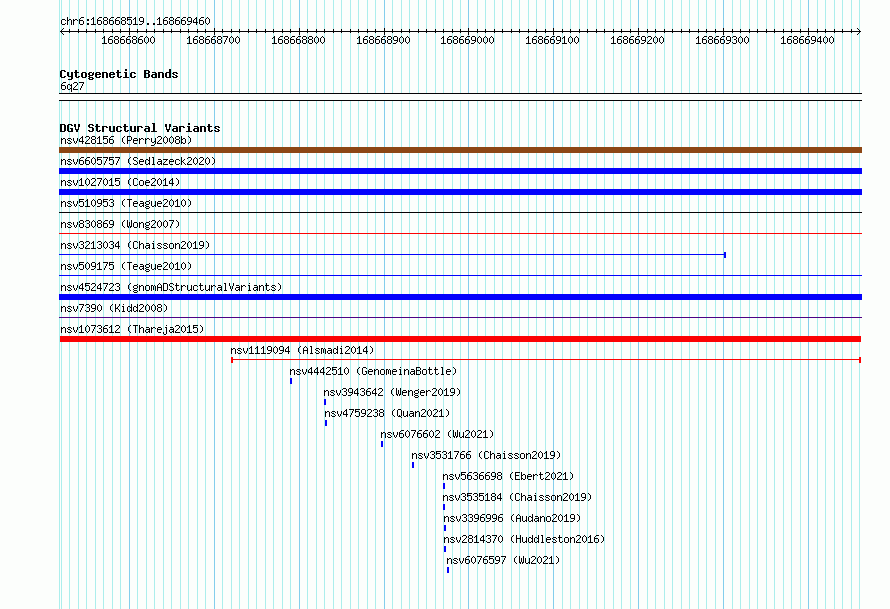Select nsv830869 (Wong2007) variant label
Viewport: 890px width, 609px height.
pyautogui.click(x=120, y=224)
